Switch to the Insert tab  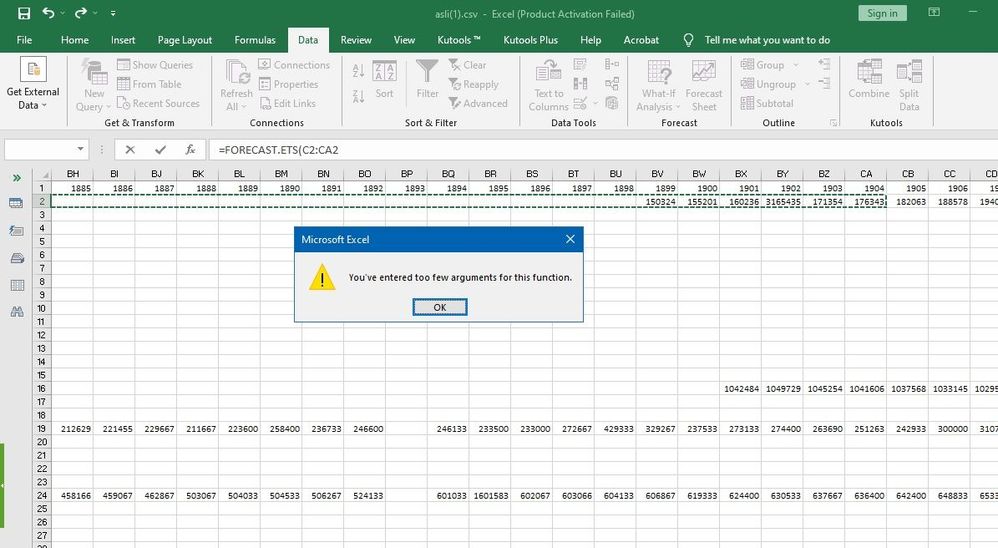(x=123, y=40)
